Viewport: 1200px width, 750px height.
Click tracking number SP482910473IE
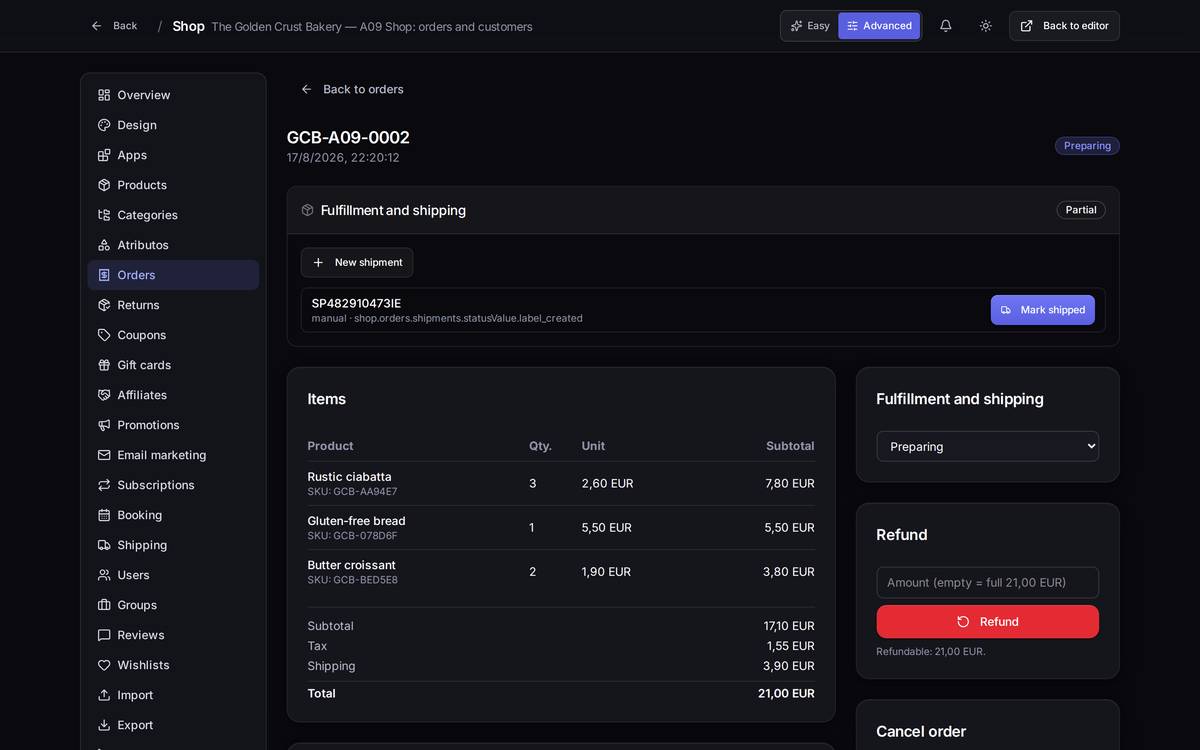pos(356,303)
